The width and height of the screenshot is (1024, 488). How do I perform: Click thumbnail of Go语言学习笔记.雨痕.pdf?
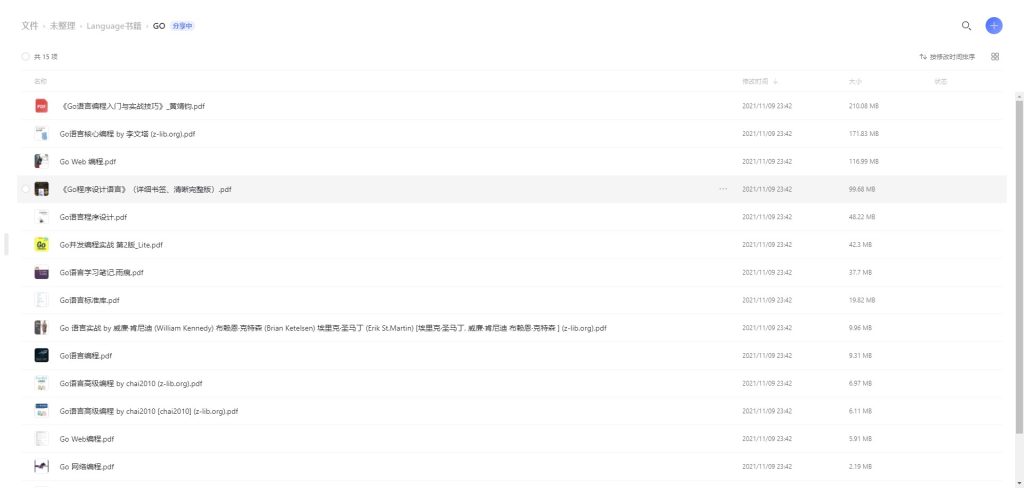[x=41, y=272]
